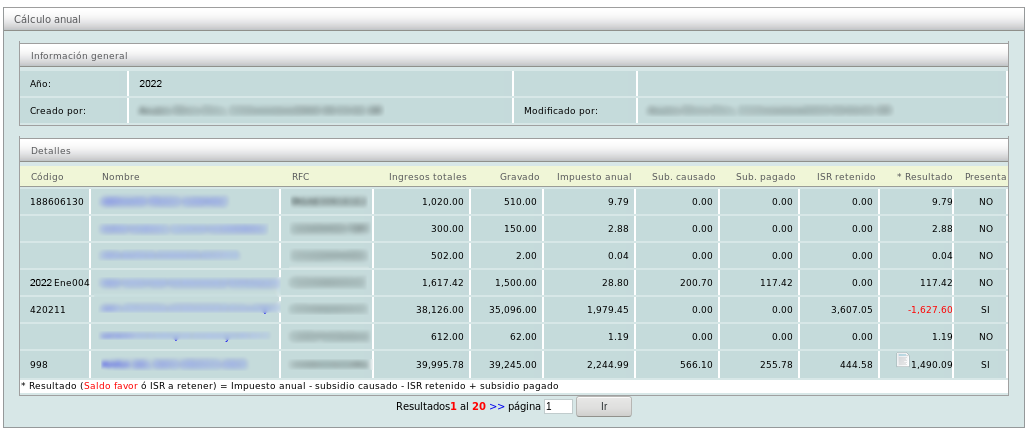Select the row with code 188606130
Screen dimensions: 1032x432
[57, 202]
